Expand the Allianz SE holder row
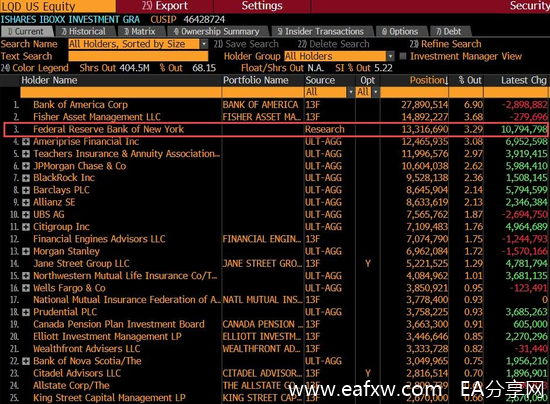550x404 pixels. (x=26, y=203)
